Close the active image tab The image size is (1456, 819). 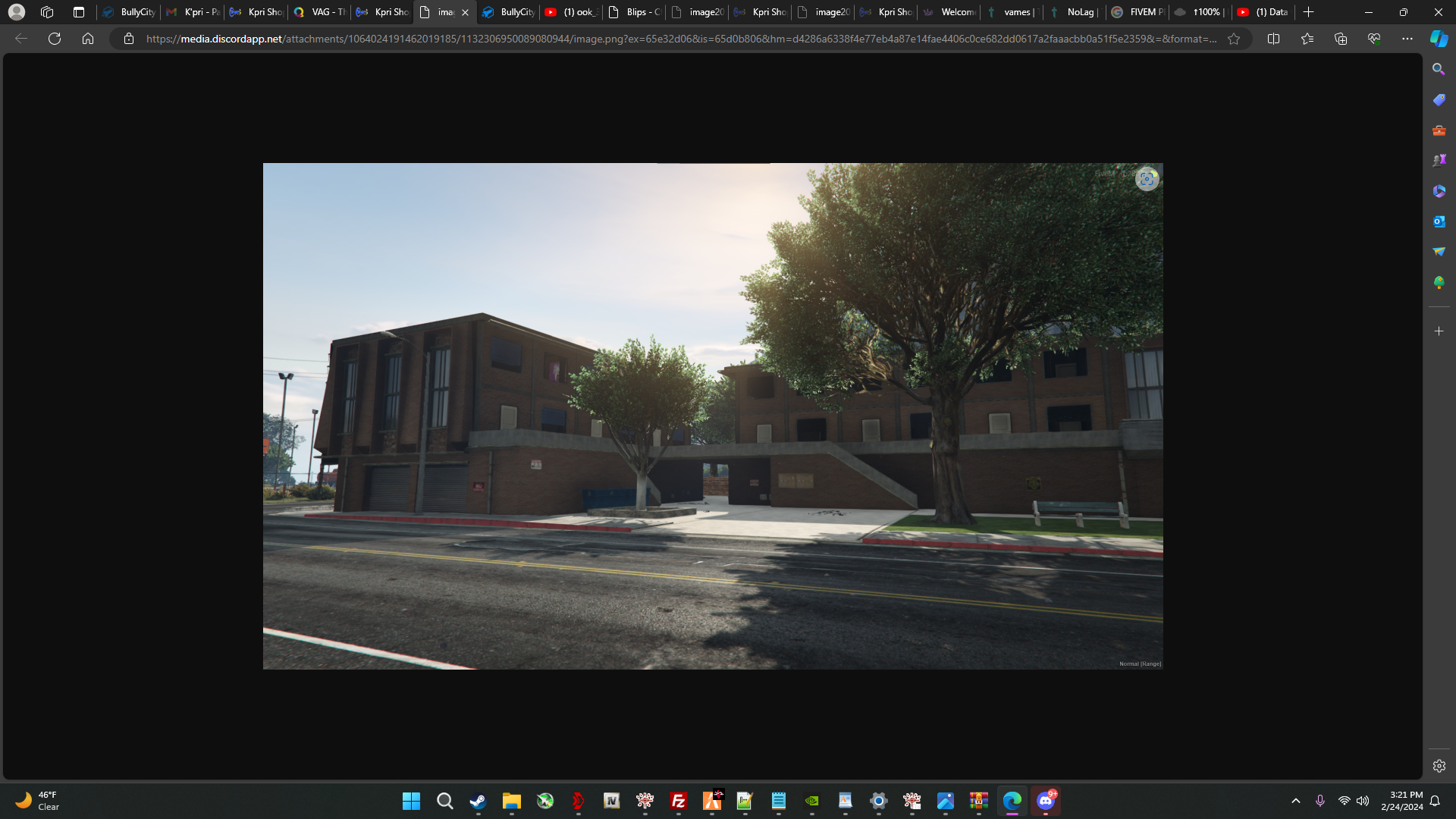465,12
